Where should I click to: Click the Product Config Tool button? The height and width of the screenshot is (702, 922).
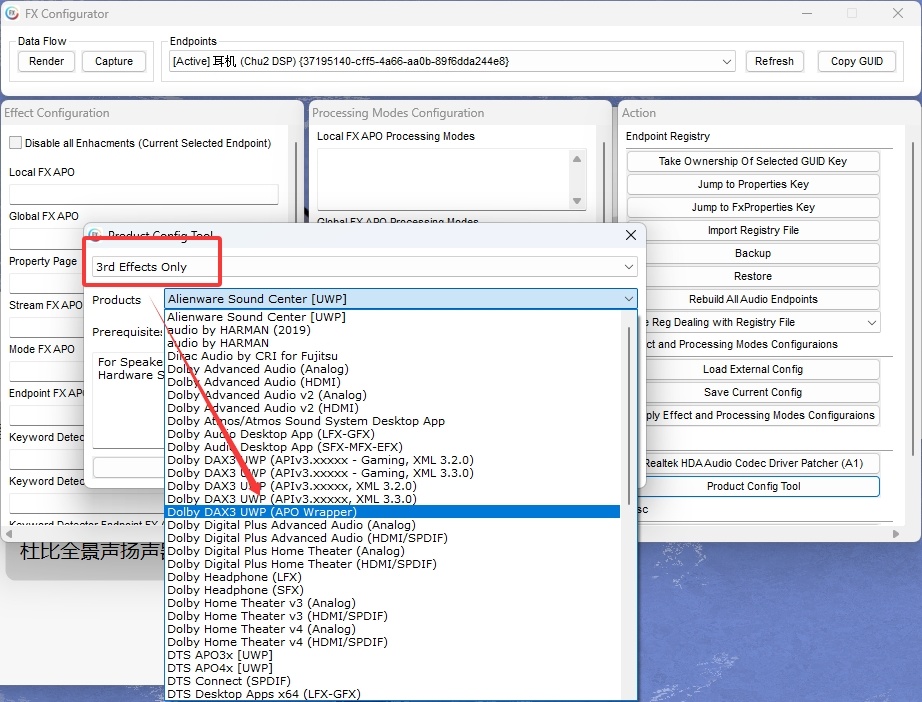click(759, 486)
